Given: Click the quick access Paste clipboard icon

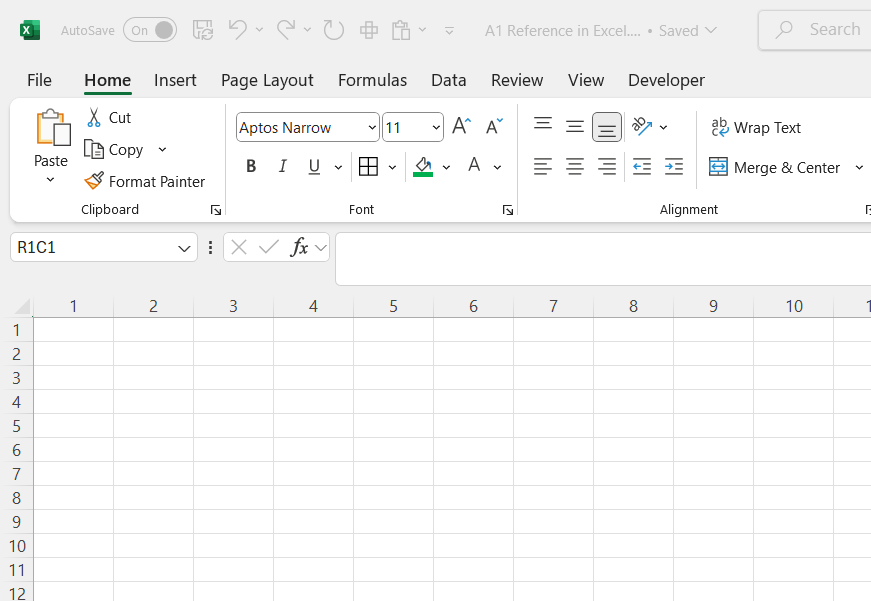Looking at the screenshot, I should [401, 30].
